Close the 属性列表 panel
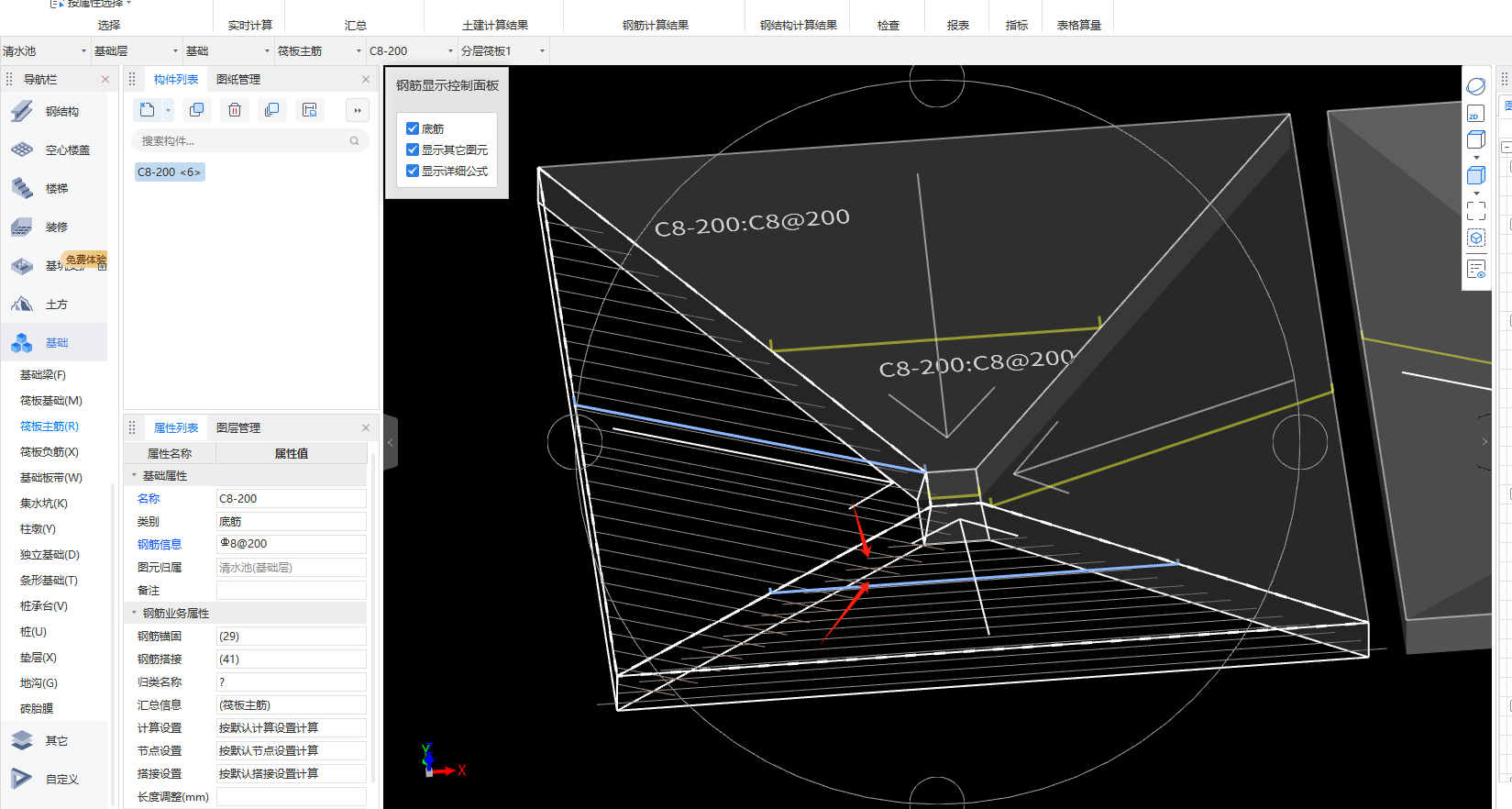The width and height of the screenshot is (1512, 809). click(366, 428)
